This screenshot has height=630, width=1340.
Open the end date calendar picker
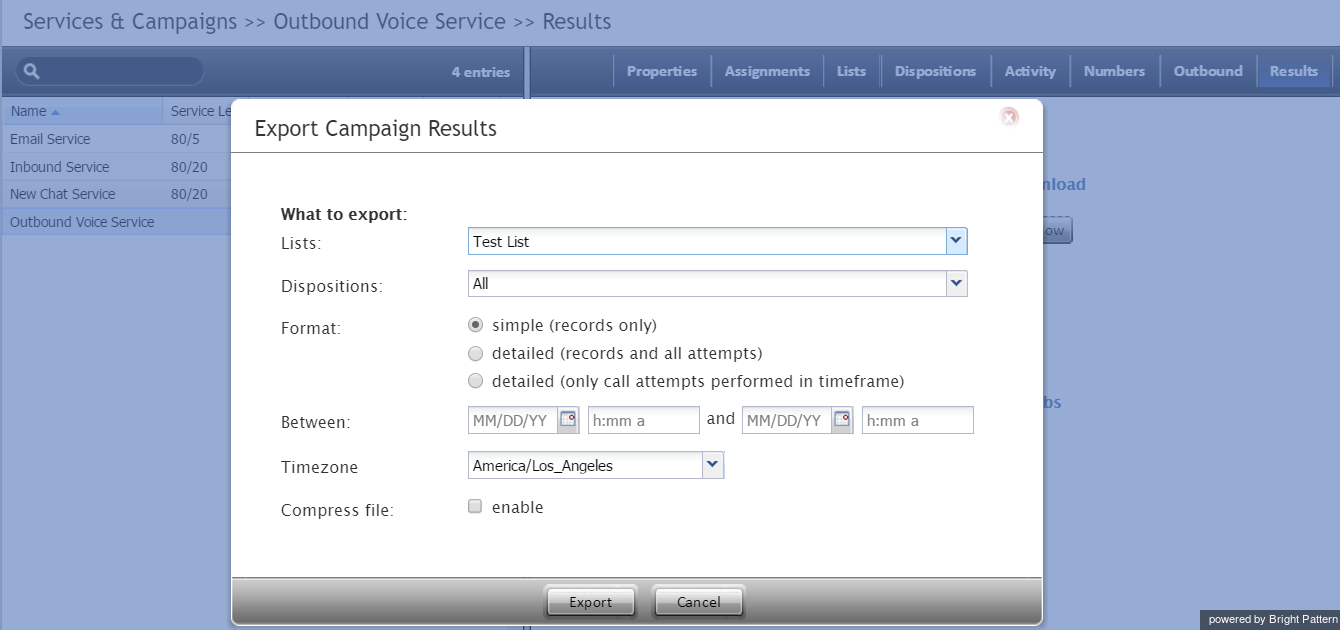tap(842, 420)
